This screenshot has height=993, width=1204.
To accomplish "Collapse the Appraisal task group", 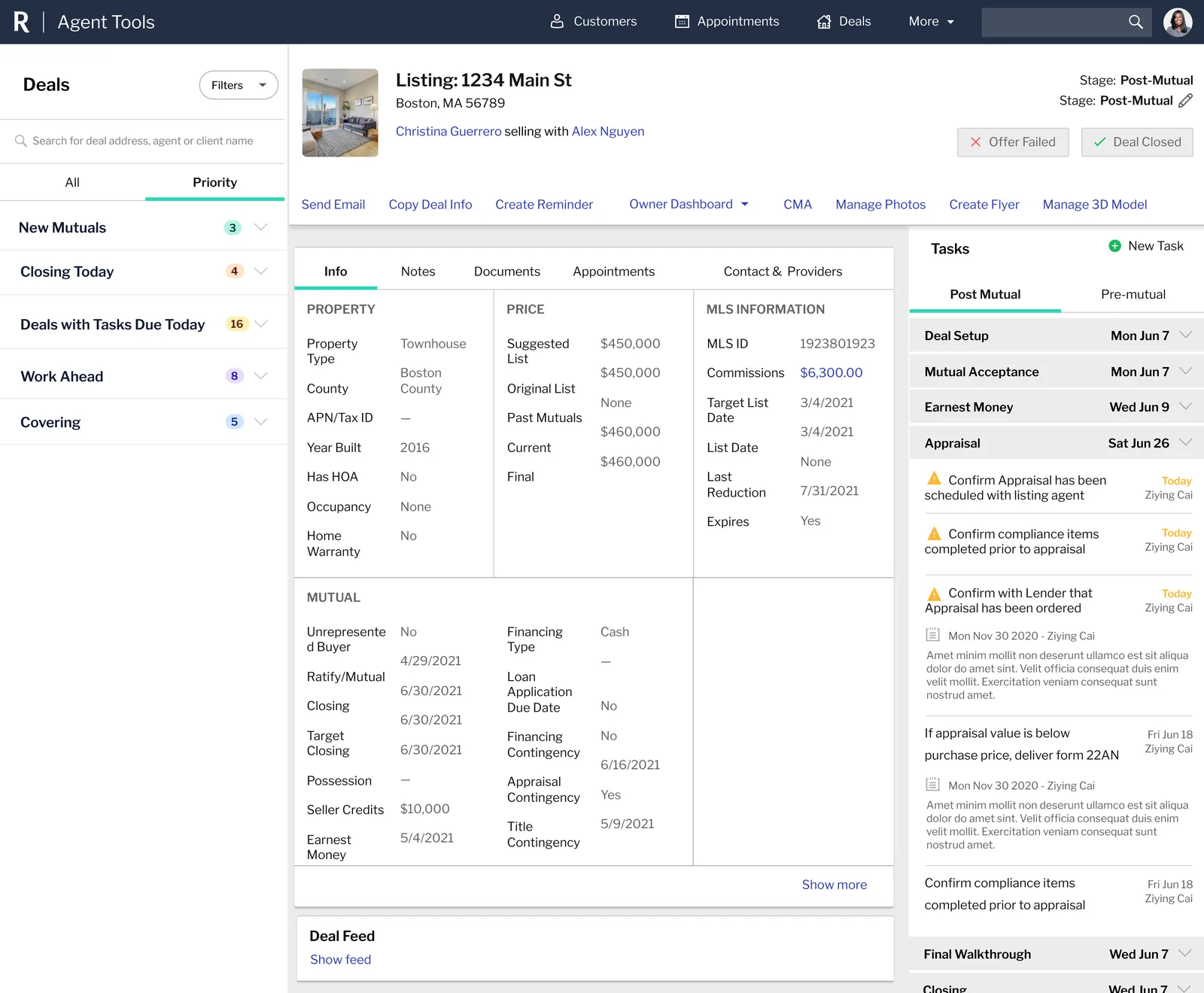I will click(1057, 443).
